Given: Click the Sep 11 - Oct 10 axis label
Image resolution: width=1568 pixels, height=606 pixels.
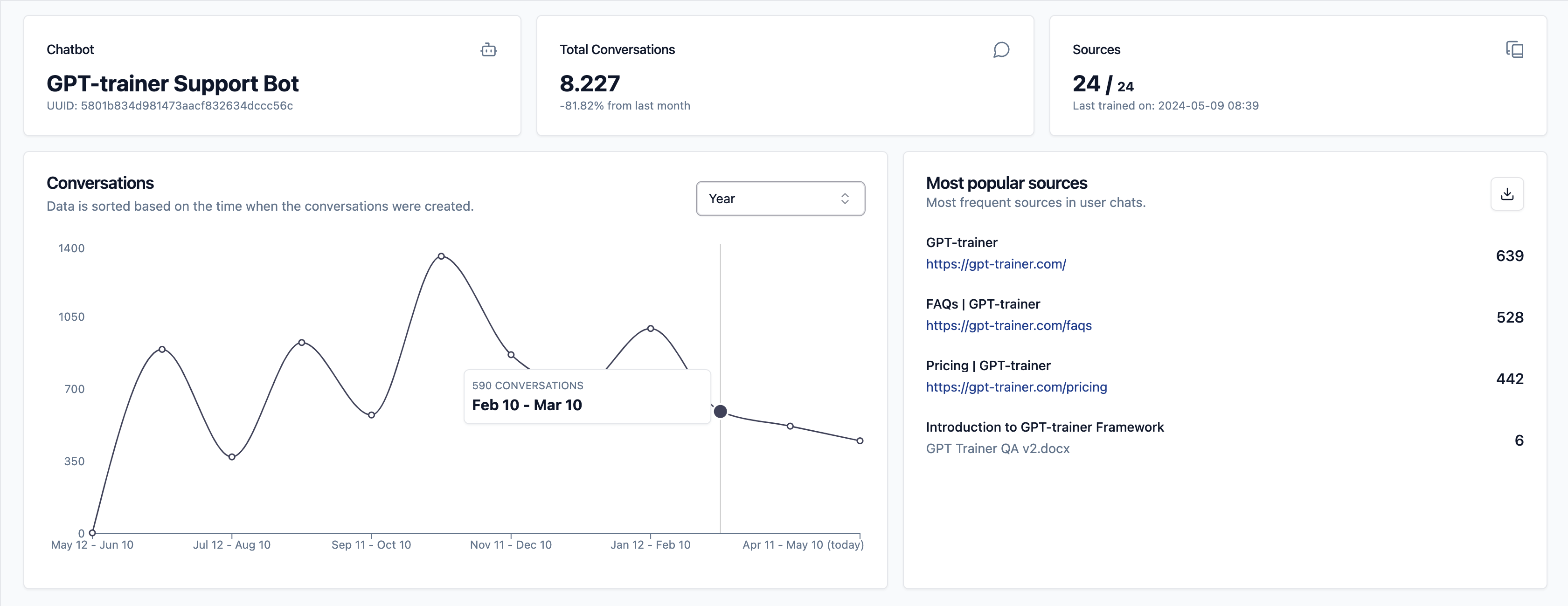Looking at the screenshot, I should (371, 544).
